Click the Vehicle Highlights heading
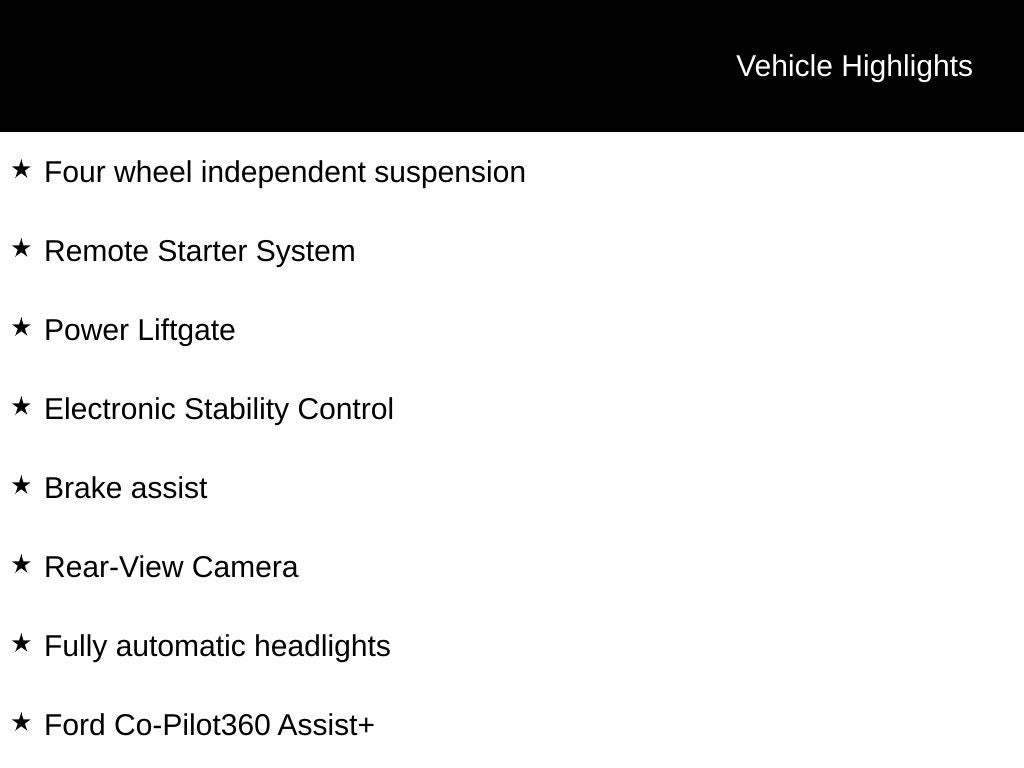Viewport: 1024px width, 768px height. tap(854, 67)
